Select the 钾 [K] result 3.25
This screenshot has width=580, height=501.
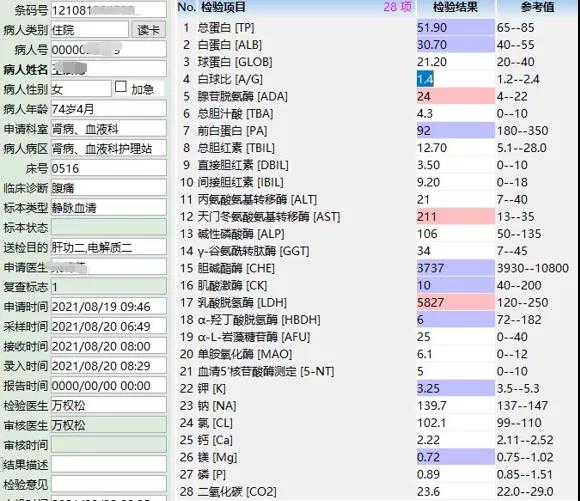point(428,388)
